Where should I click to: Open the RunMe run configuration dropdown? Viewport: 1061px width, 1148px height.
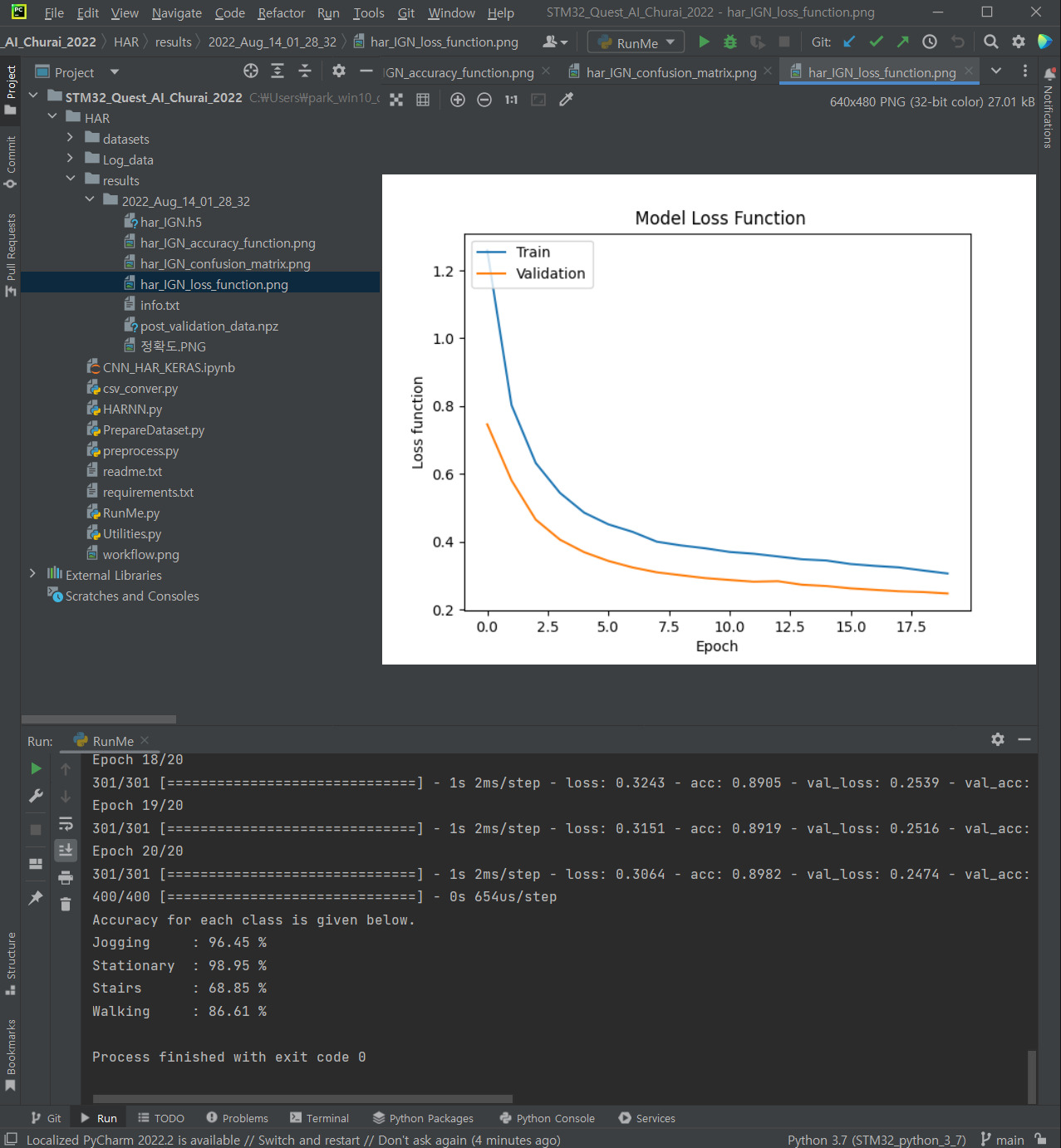(636, 42)
